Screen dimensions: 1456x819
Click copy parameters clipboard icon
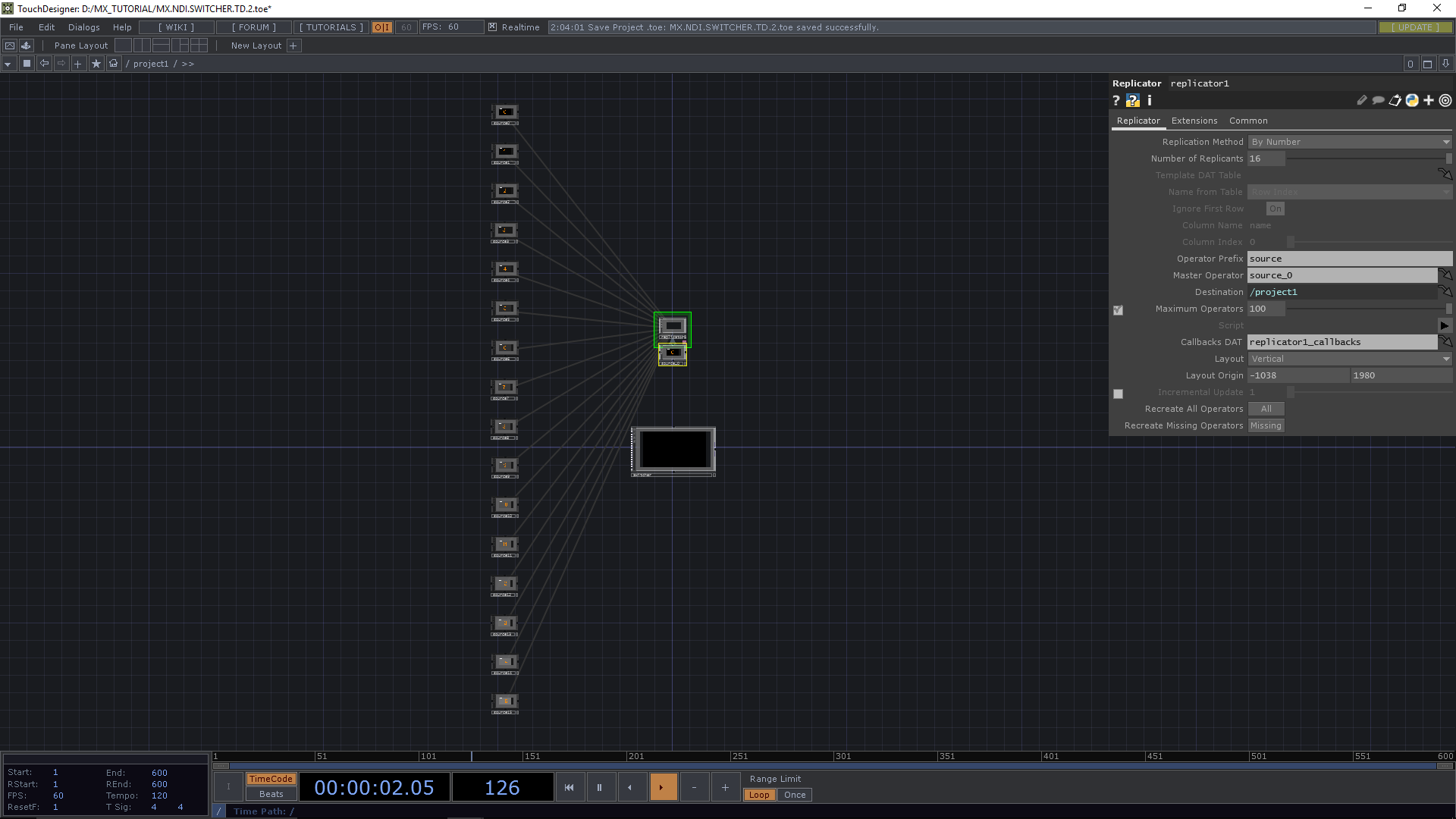click(1395, 100)
